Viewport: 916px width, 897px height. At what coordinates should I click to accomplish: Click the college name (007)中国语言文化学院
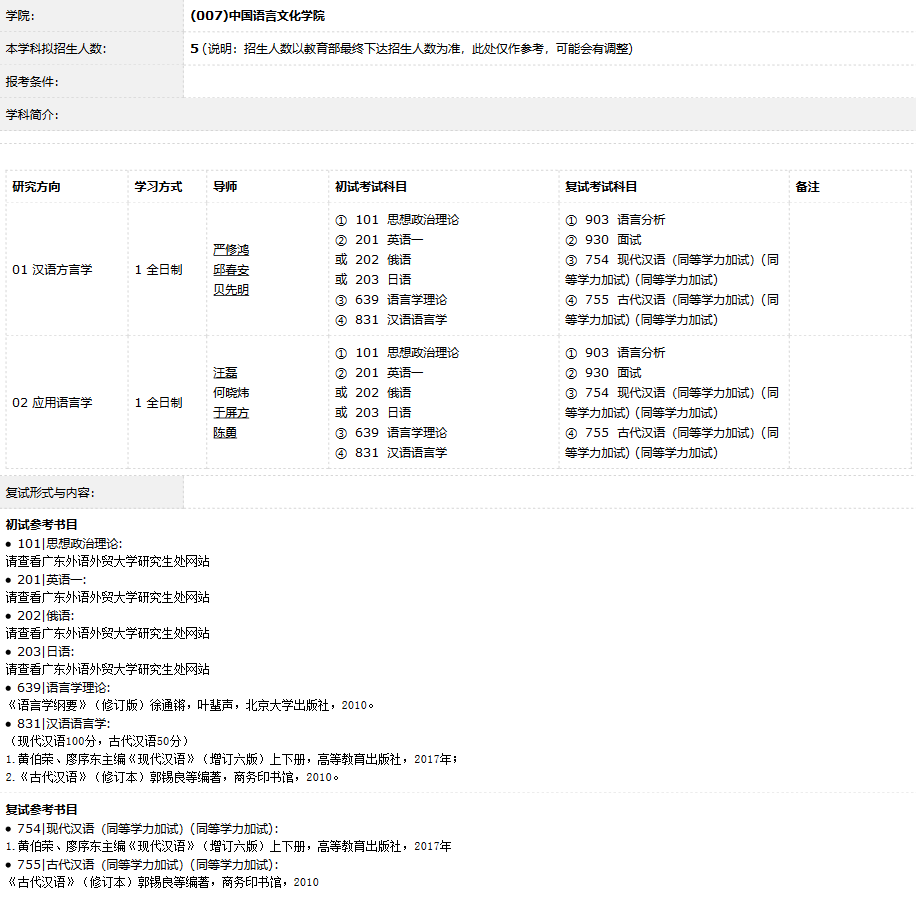pyautogui.click(x=257, y=16)
